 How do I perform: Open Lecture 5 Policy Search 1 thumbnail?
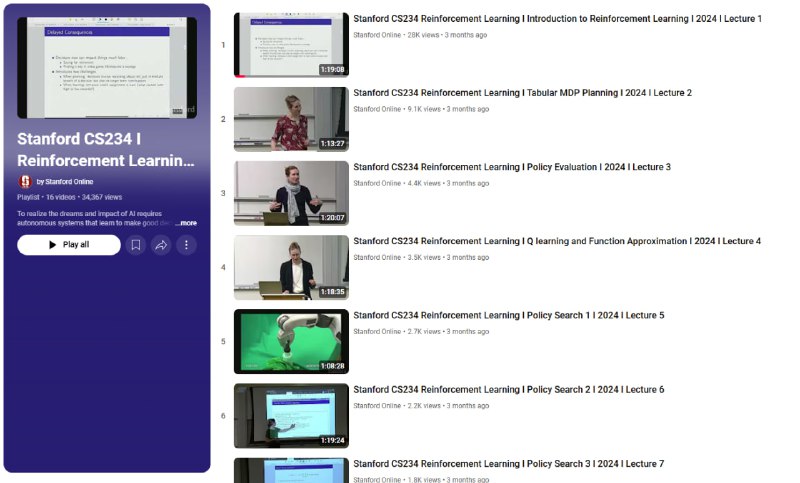click(291, 342)
